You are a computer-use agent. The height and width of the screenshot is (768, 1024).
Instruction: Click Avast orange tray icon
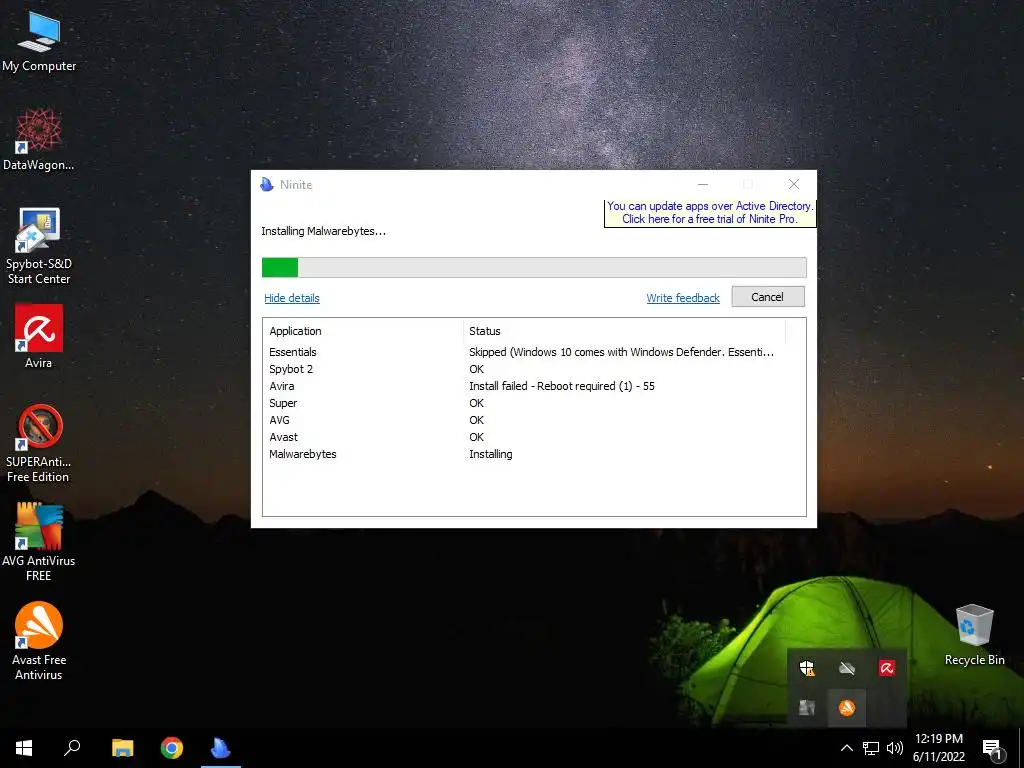point(847,707)
